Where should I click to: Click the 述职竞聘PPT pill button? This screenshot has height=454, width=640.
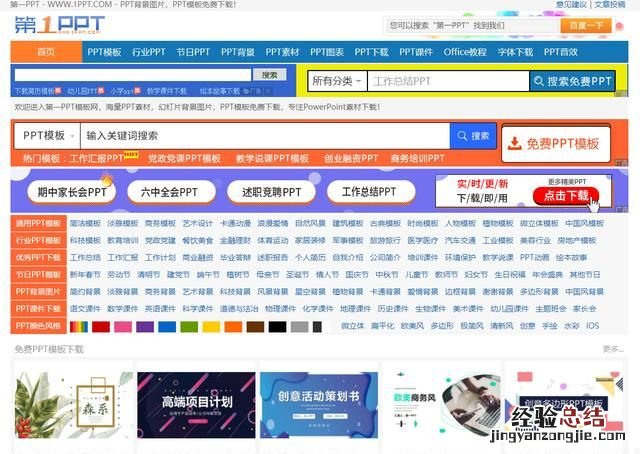coord(271,192)
